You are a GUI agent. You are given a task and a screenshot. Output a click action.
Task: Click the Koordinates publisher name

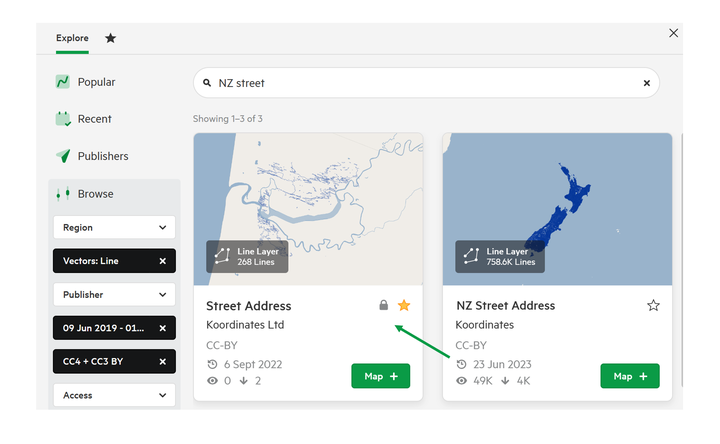(484, 325)
